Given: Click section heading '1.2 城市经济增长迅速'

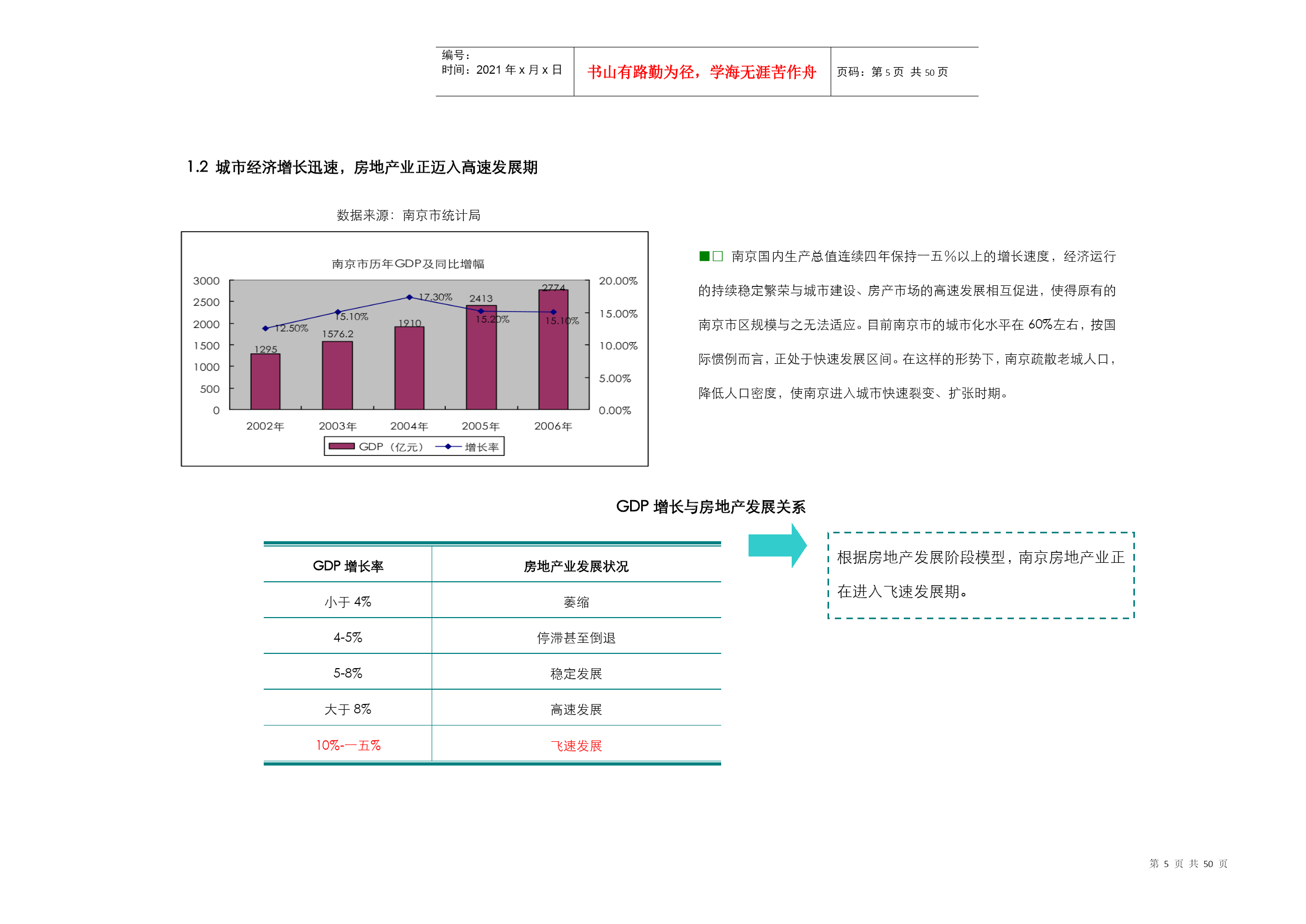Looking at the screenshot, I should click(x=263, y=167).
